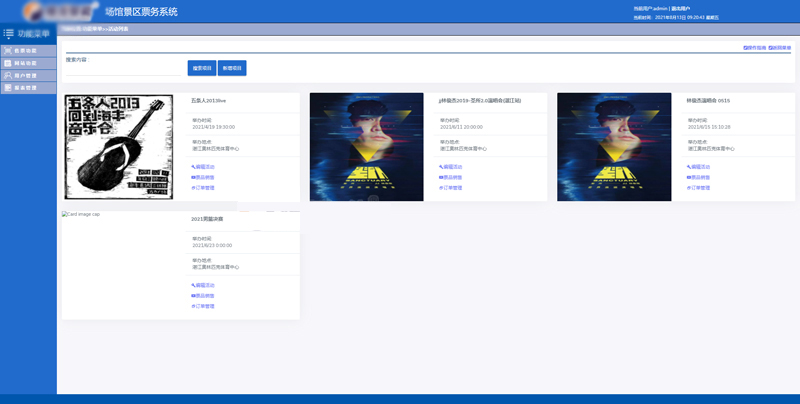Viewport: 800px width, 404px height.
Task: Select the card title 五条人2013live
Action: click(209, 101)
